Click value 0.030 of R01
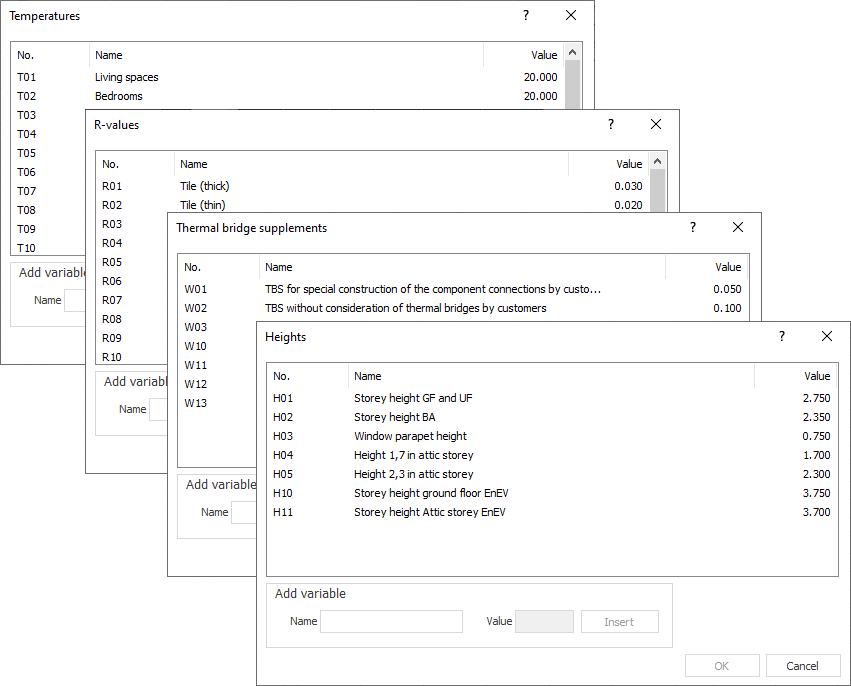This screenshot has height=686, width=851. pos(628,186)
